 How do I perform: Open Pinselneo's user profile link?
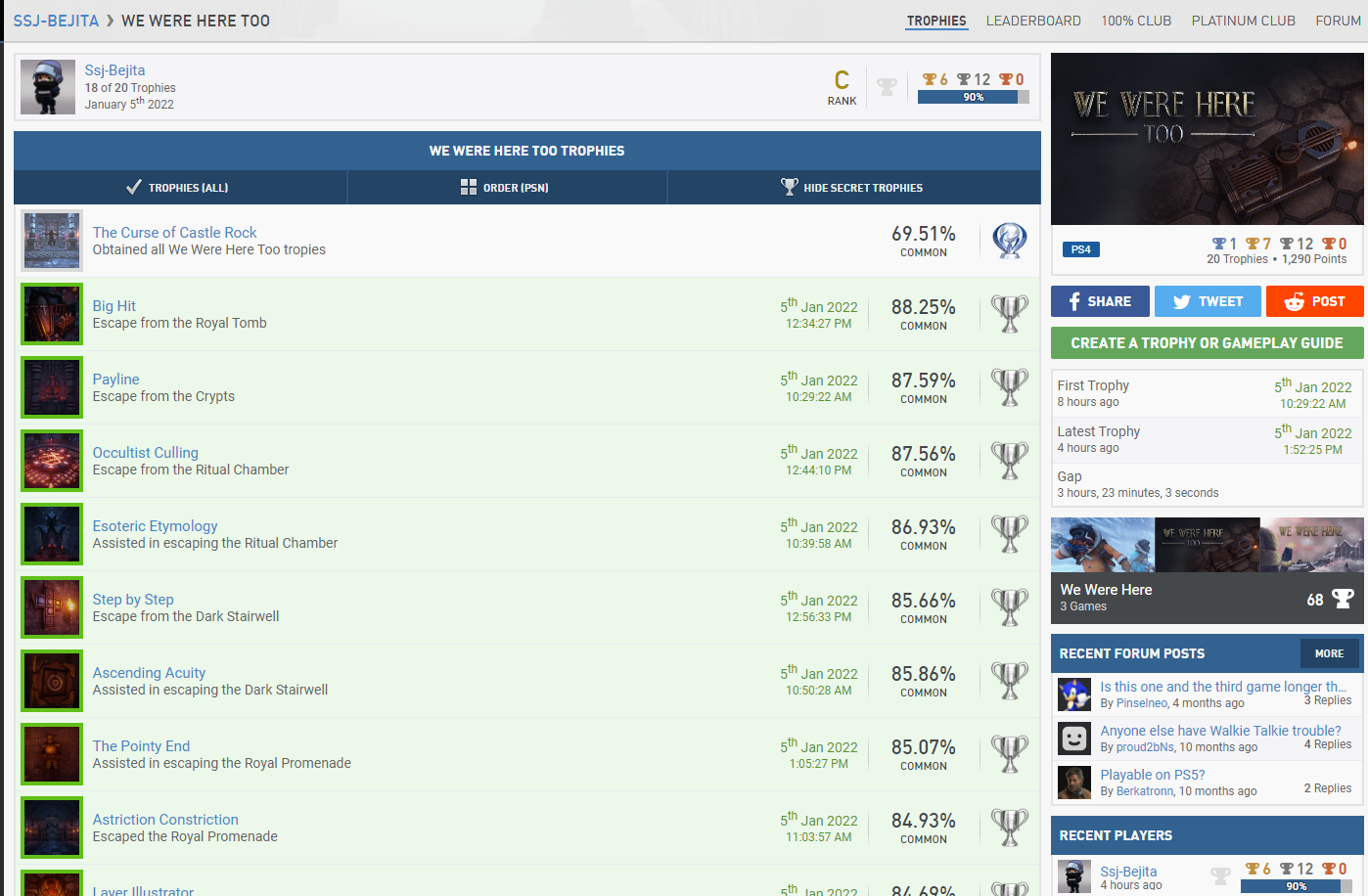point(1142,703)
